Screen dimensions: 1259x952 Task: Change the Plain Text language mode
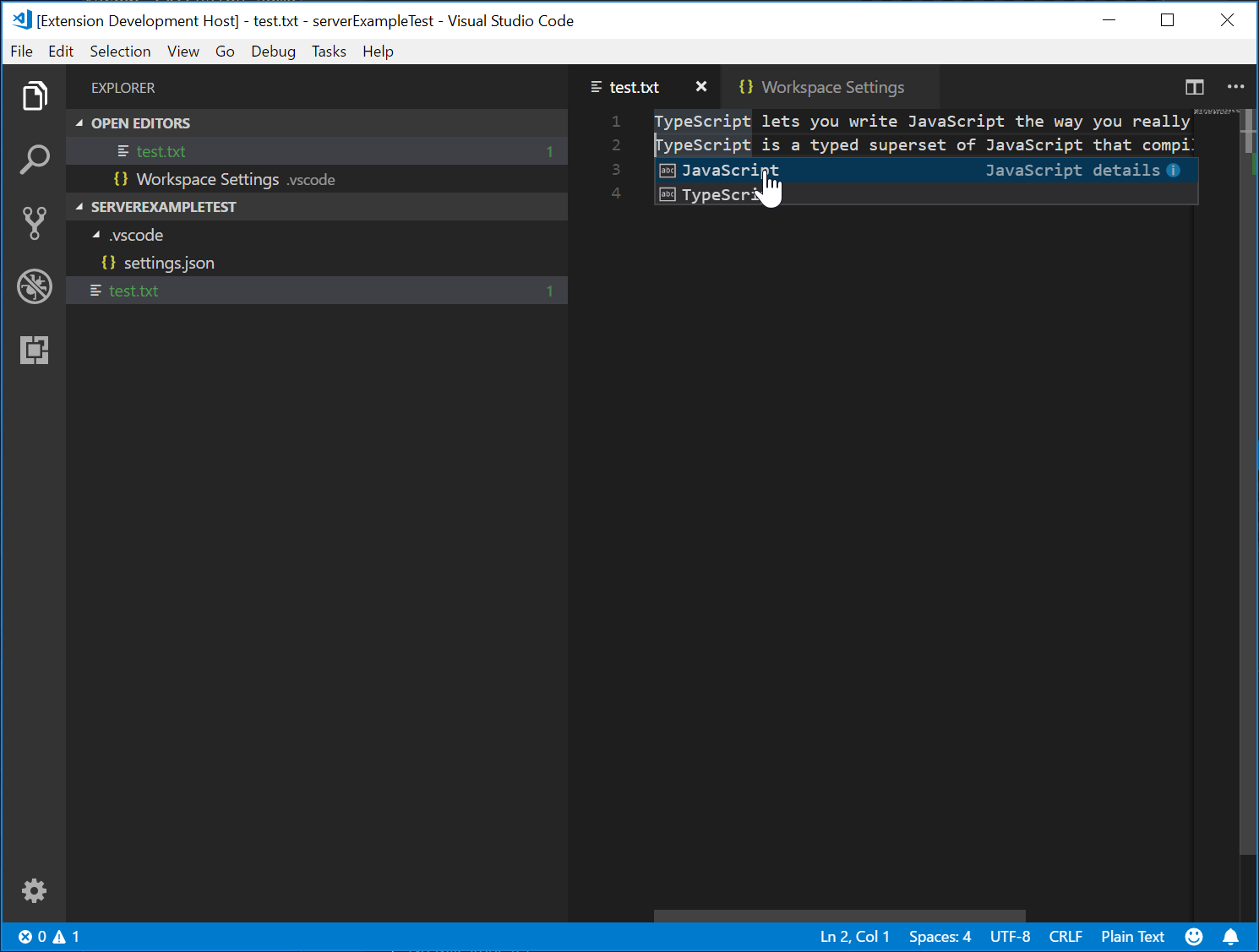(1132, 936)
